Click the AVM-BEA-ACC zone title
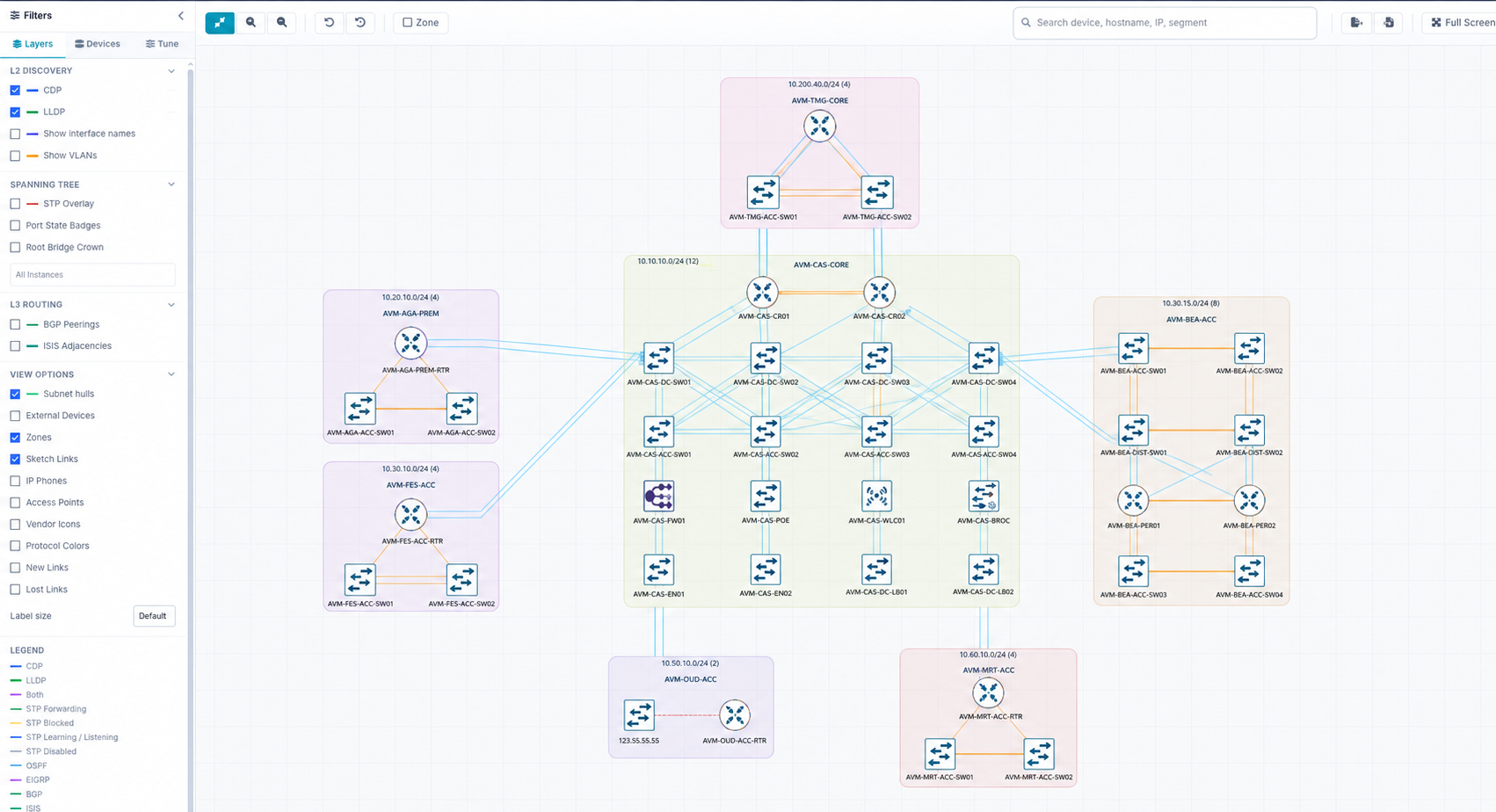 pos(1191,320)
